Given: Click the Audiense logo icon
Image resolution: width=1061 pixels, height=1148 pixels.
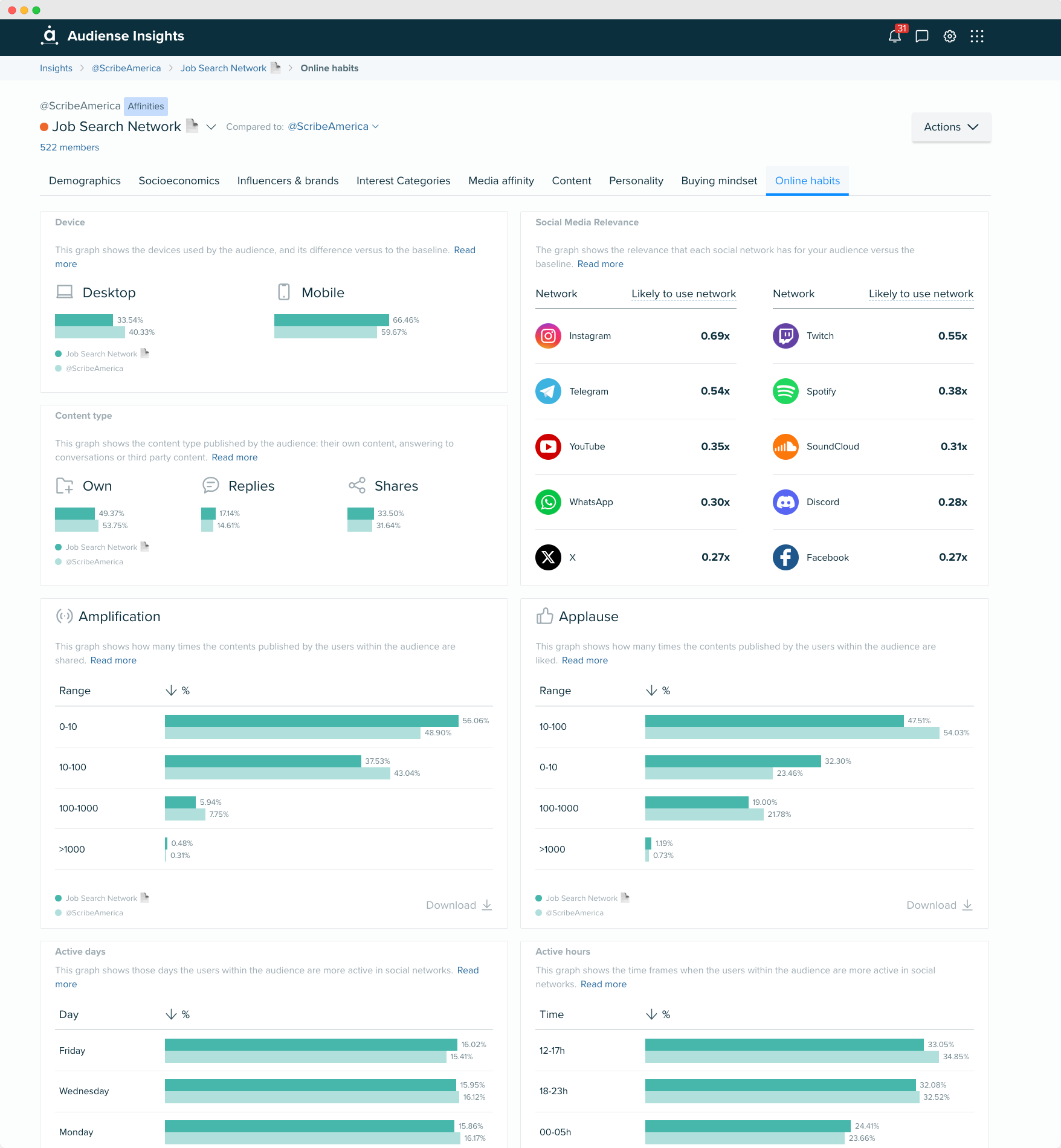Looking at the screenshot, I should pos(50,36).
